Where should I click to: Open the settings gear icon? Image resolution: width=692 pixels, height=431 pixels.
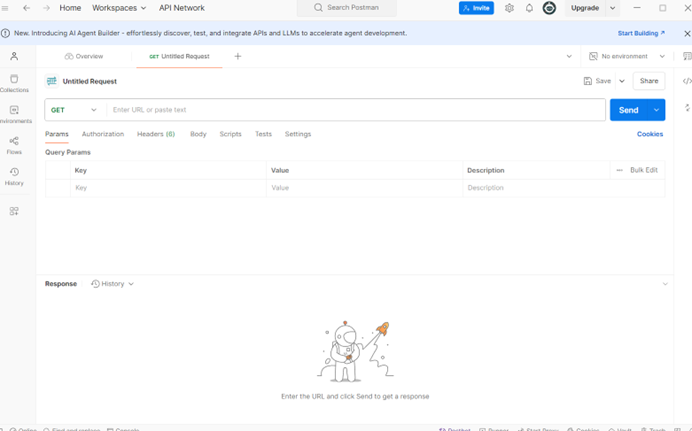pyautogui.click(x=509, y=8)
